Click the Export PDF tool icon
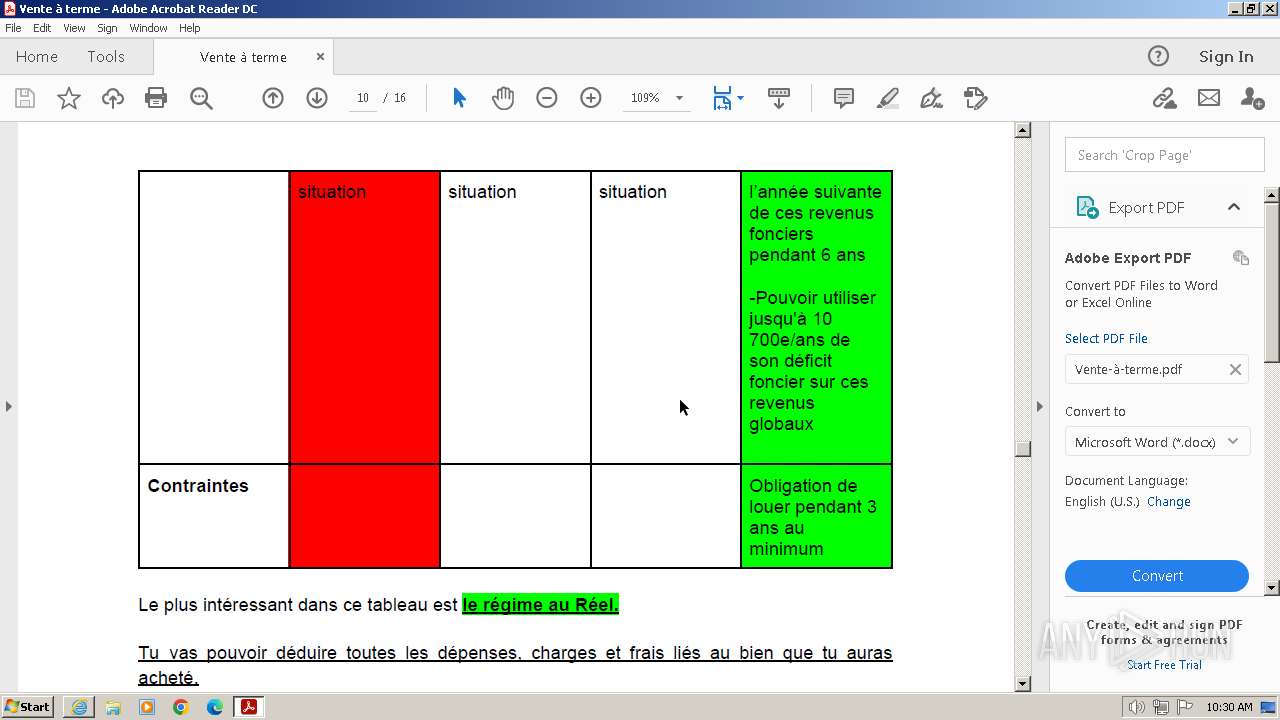1280x720 pixels. [1087, 207]
